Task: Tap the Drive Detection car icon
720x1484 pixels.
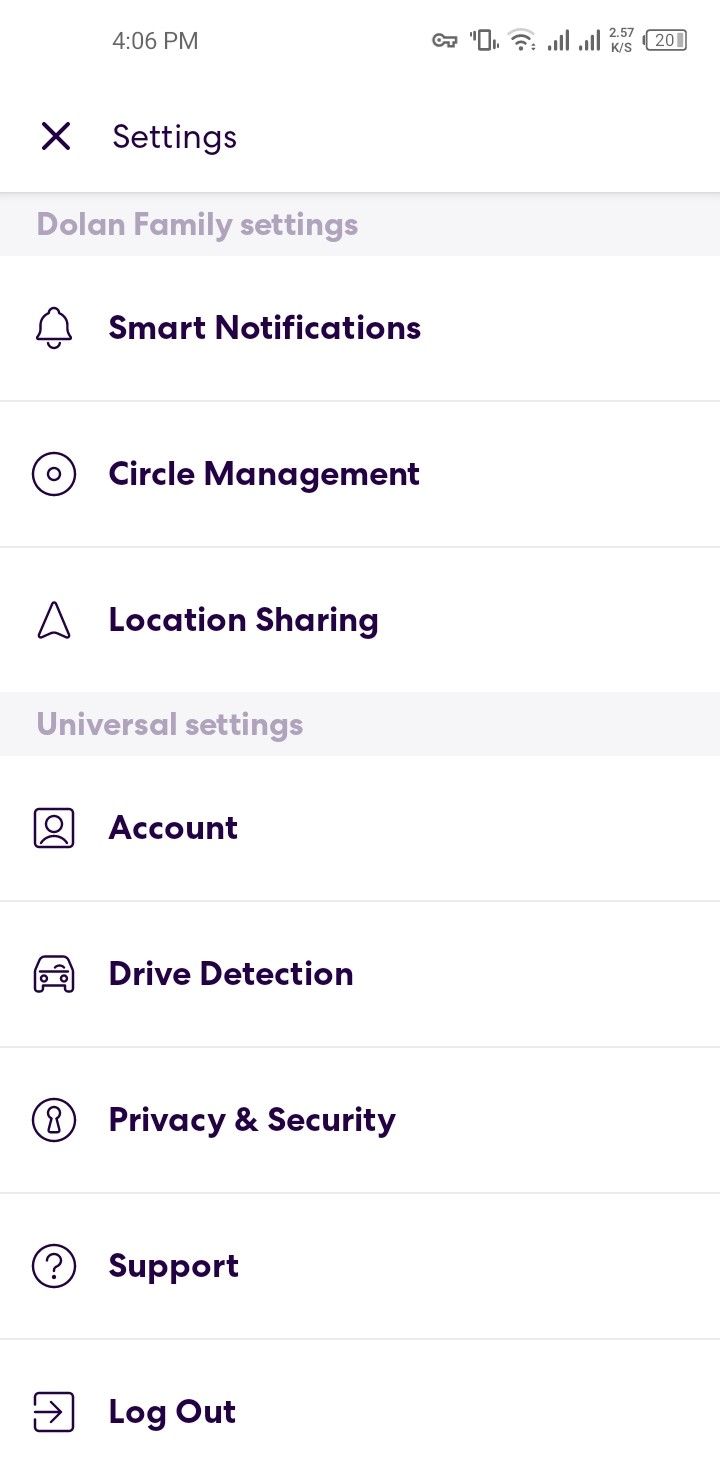Action: click(54, 974)
